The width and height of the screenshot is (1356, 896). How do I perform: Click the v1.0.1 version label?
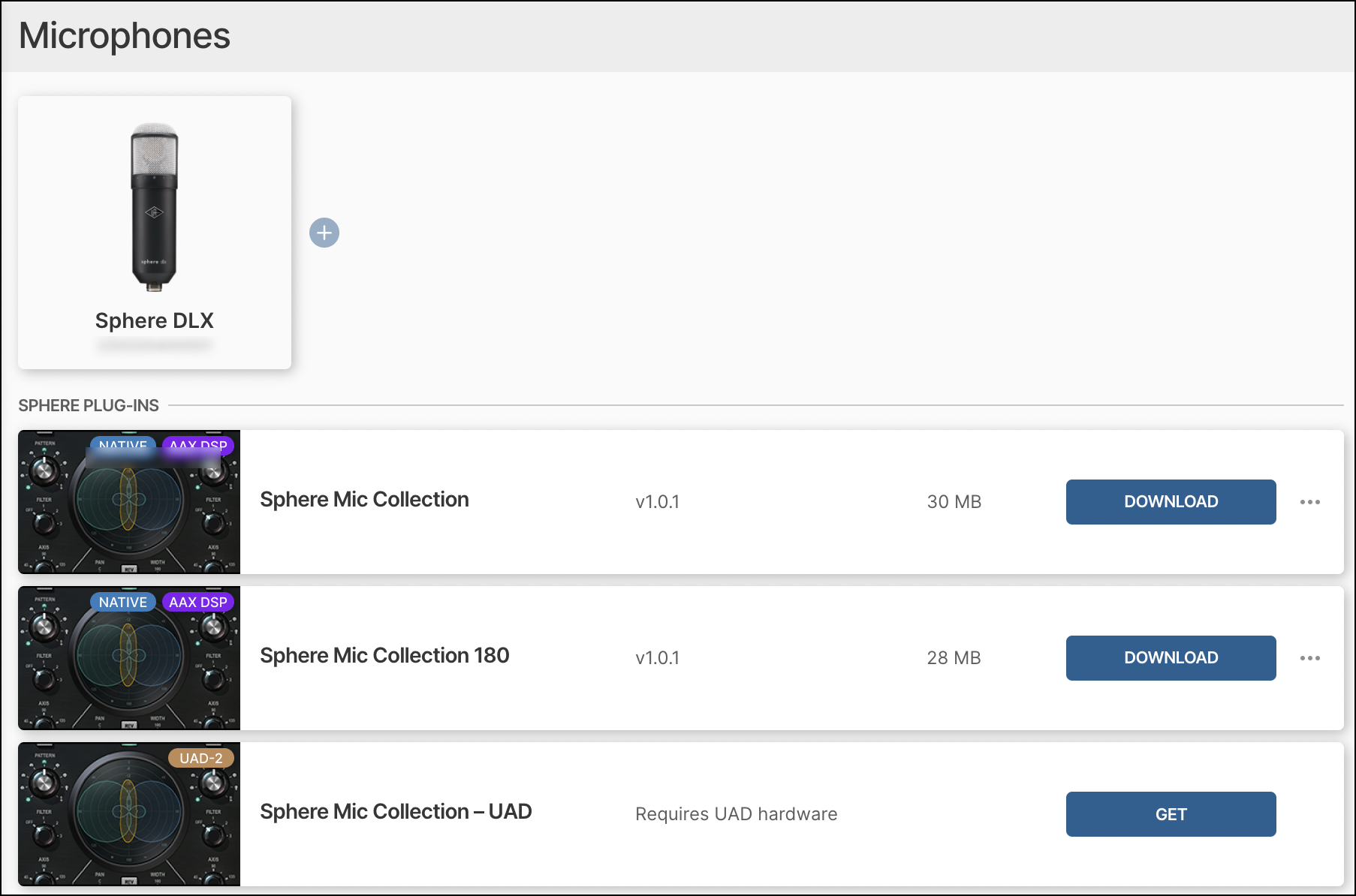657,502
